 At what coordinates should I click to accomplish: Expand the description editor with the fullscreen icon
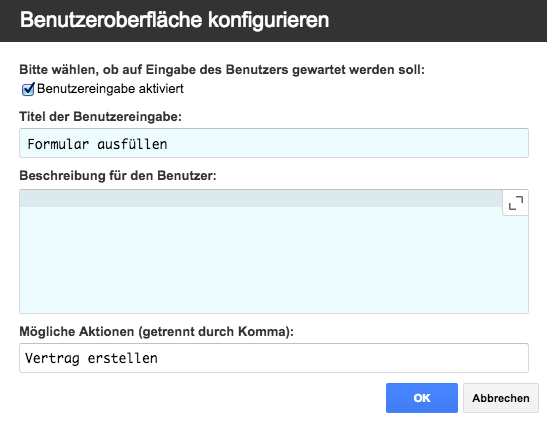click(x=515, y=203)
